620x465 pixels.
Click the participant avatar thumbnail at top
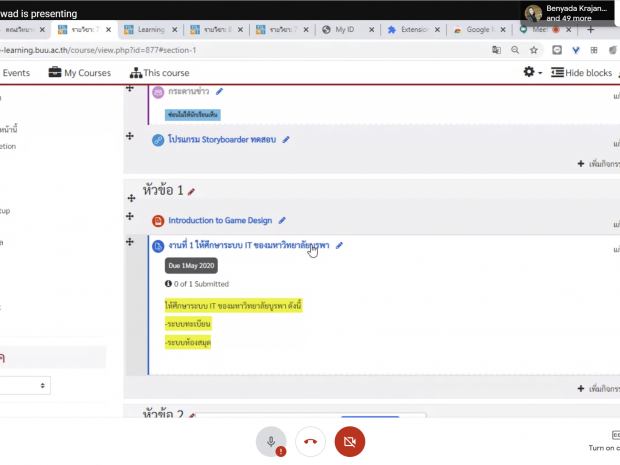point(535,12)
